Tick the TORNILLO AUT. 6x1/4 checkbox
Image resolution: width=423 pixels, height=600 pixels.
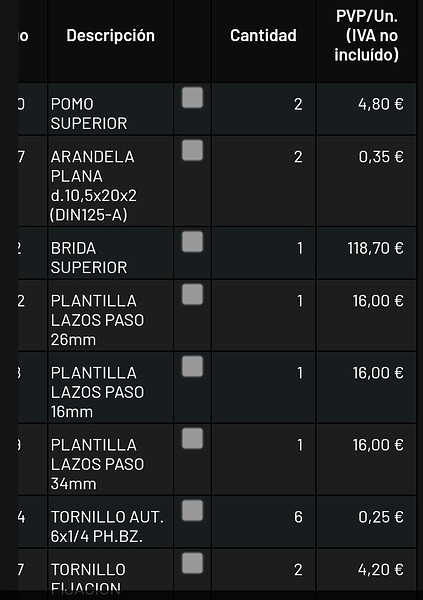[x=192, y=510]
